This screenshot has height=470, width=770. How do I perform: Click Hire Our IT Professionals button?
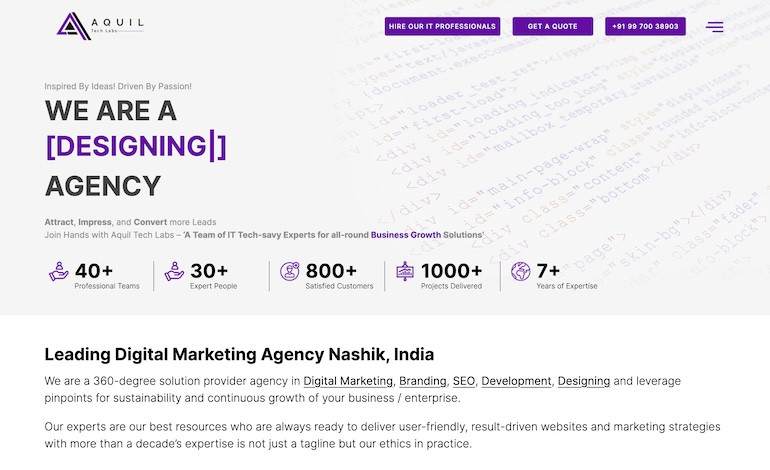[x=442, y=27]
